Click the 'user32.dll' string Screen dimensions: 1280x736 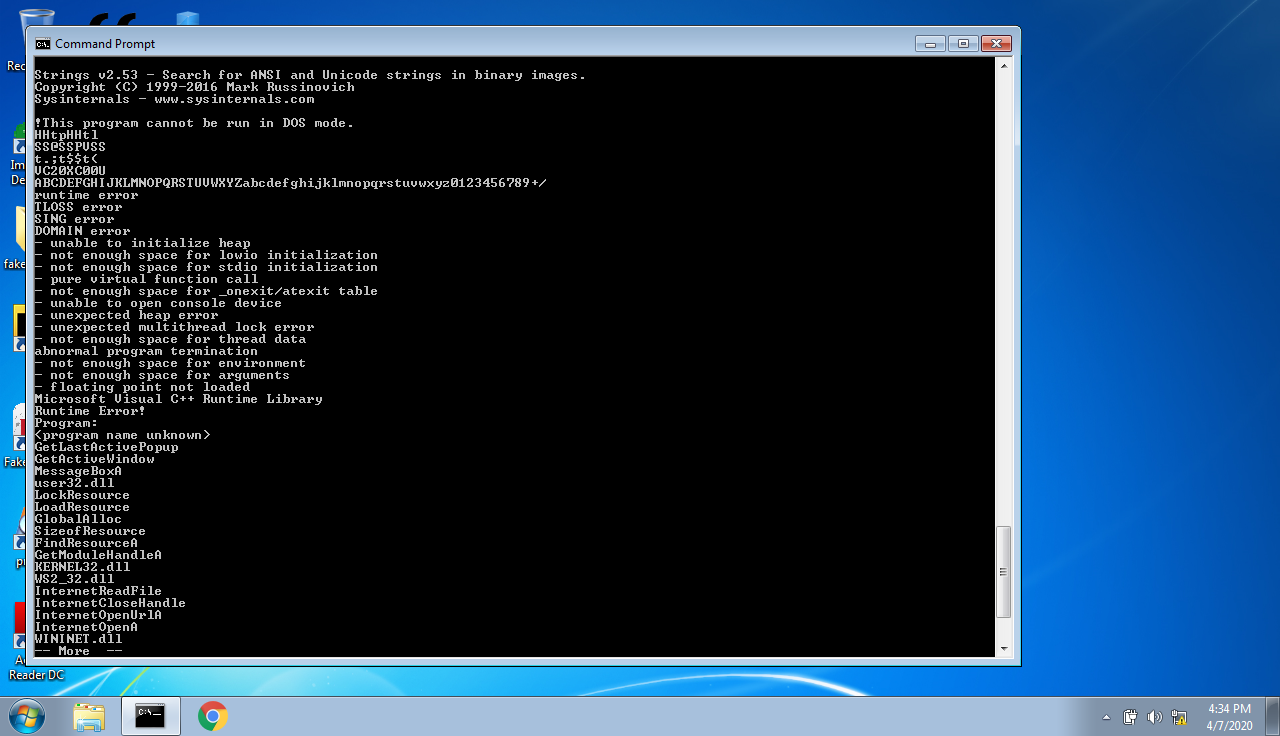pos(74,483)
